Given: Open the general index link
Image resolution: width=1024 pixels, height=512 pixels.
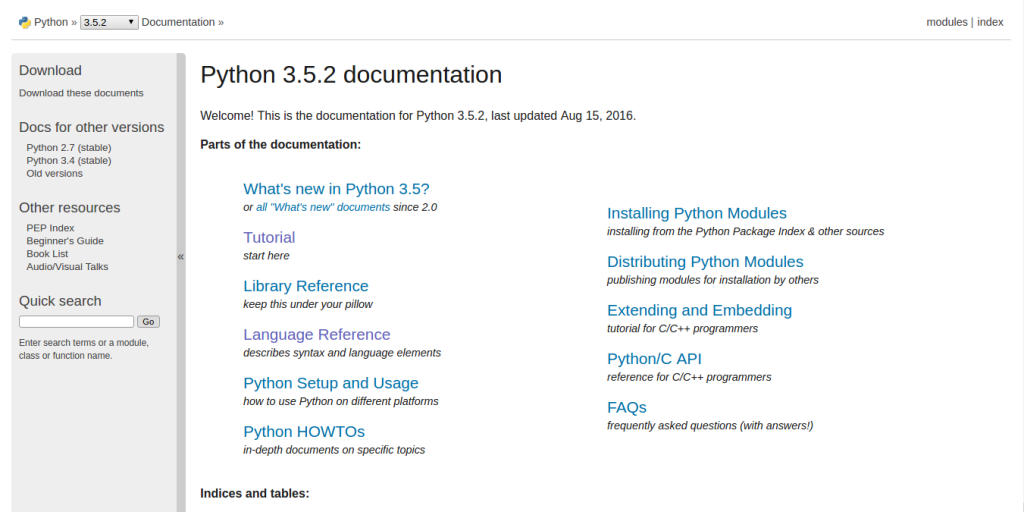Looking at the screenshot, I should tap(990, 22).
